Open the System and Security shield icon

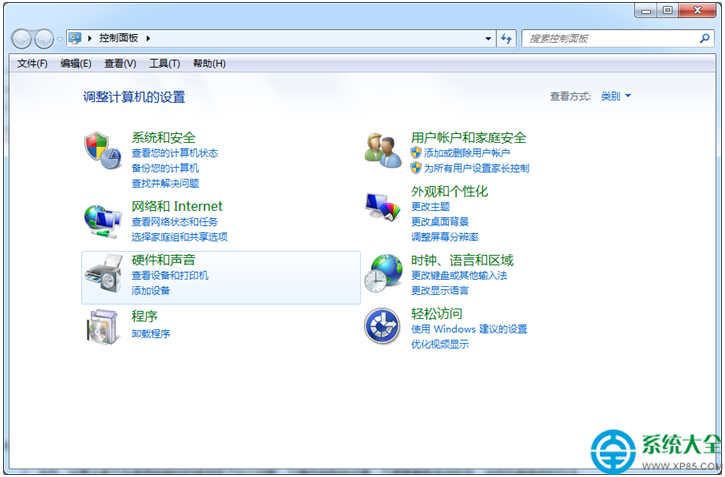tap(103, 150)
